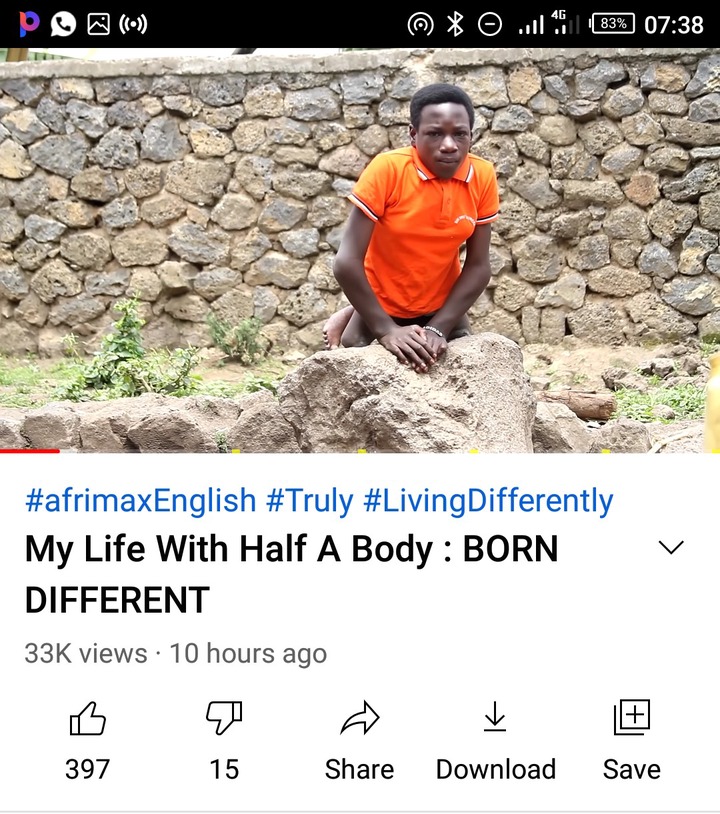Click the red video progress bar
This screenshot has width=720, height=814.
[x=30, y=451]
